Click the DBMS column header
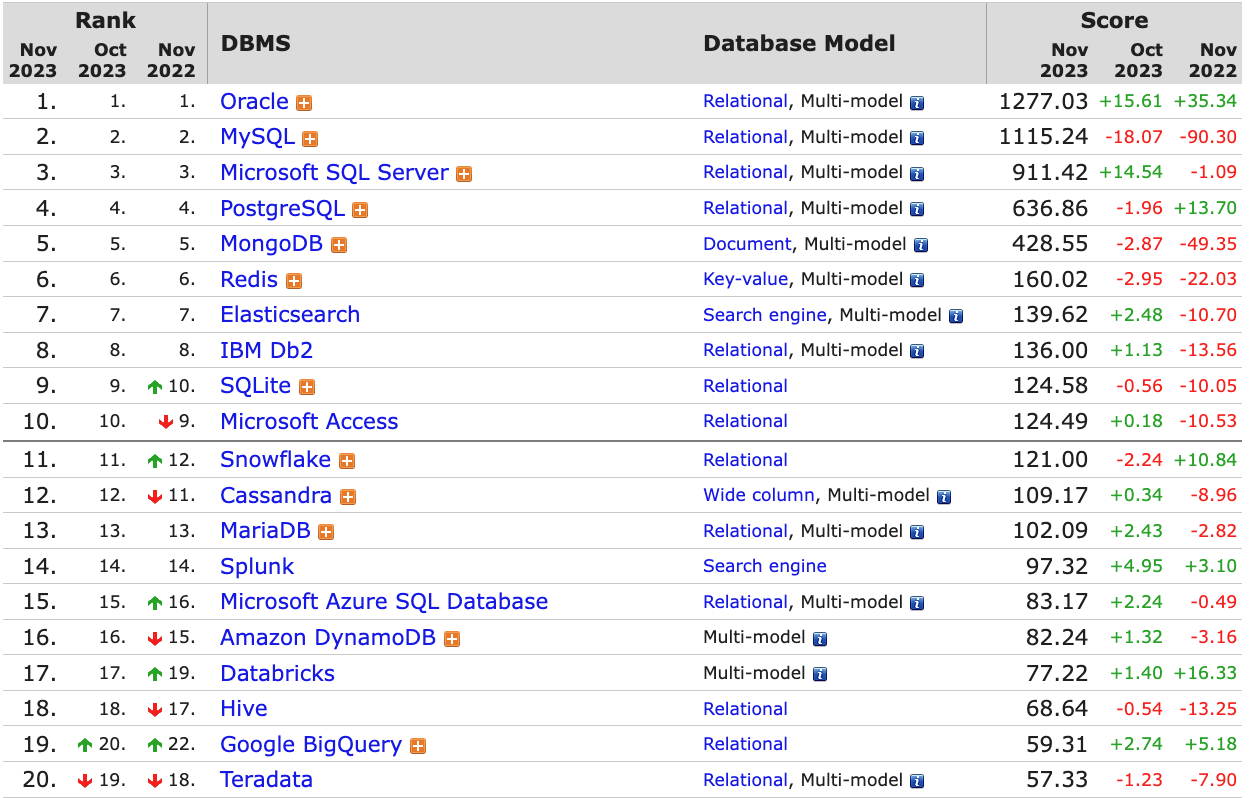Viewport: 1251px width, 798px height. (256, 43)
